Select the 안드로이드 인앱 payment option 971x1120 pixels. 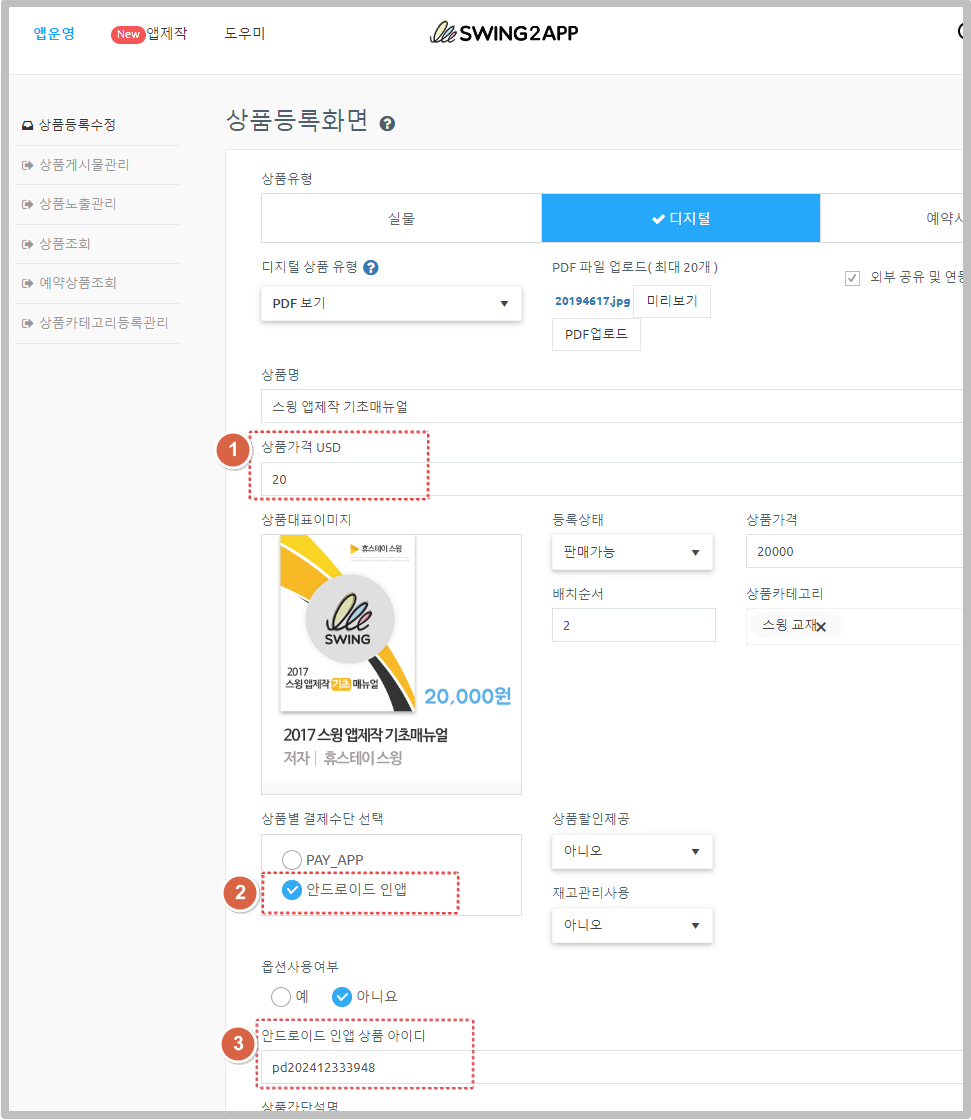(x=292, y=890)
